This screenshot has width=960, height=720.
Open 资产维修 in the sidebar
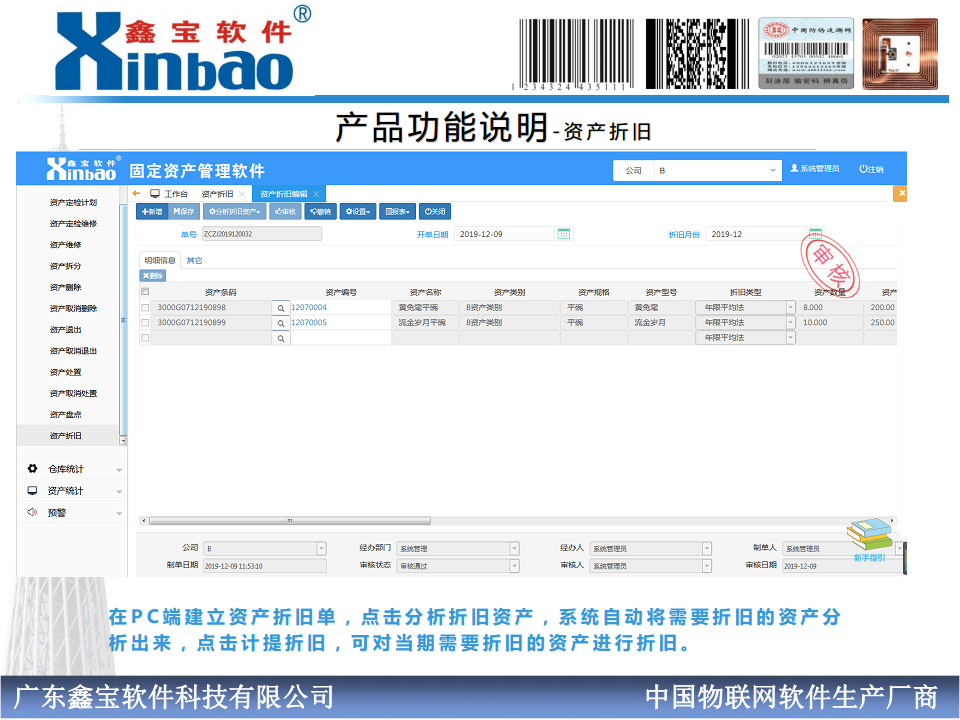click(x=65, y=244)
